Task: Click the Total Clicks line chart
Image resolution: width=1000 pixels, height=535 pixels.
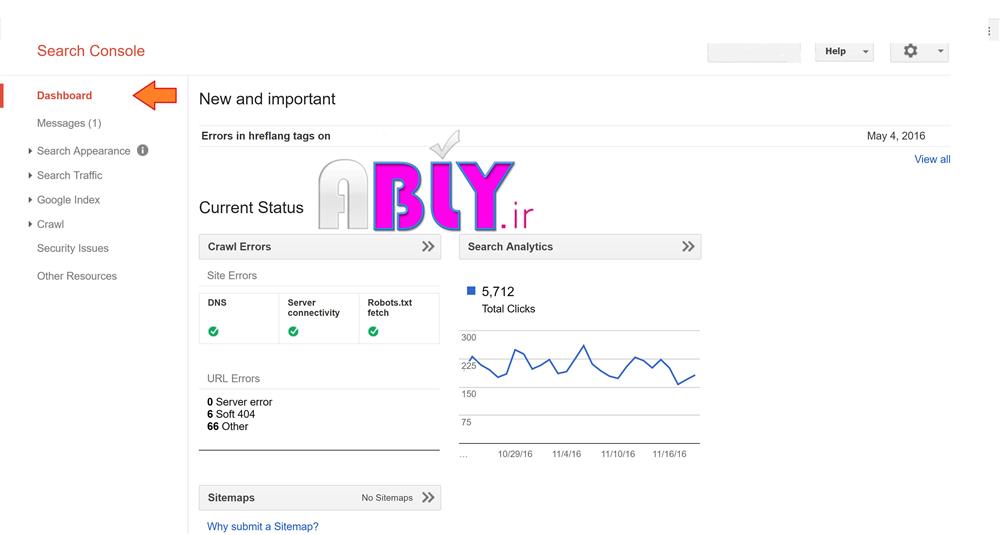Action: tap(579, 387)
